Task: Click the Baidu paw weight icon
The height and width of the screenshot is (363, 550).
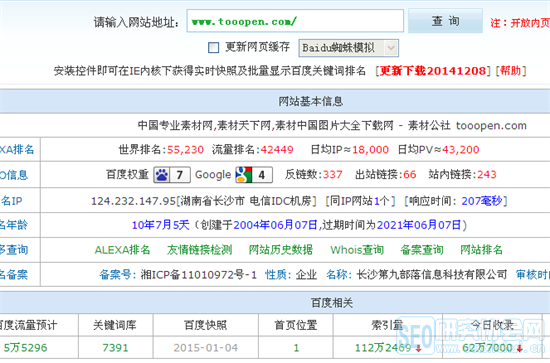Action: [x=162, y=175]
